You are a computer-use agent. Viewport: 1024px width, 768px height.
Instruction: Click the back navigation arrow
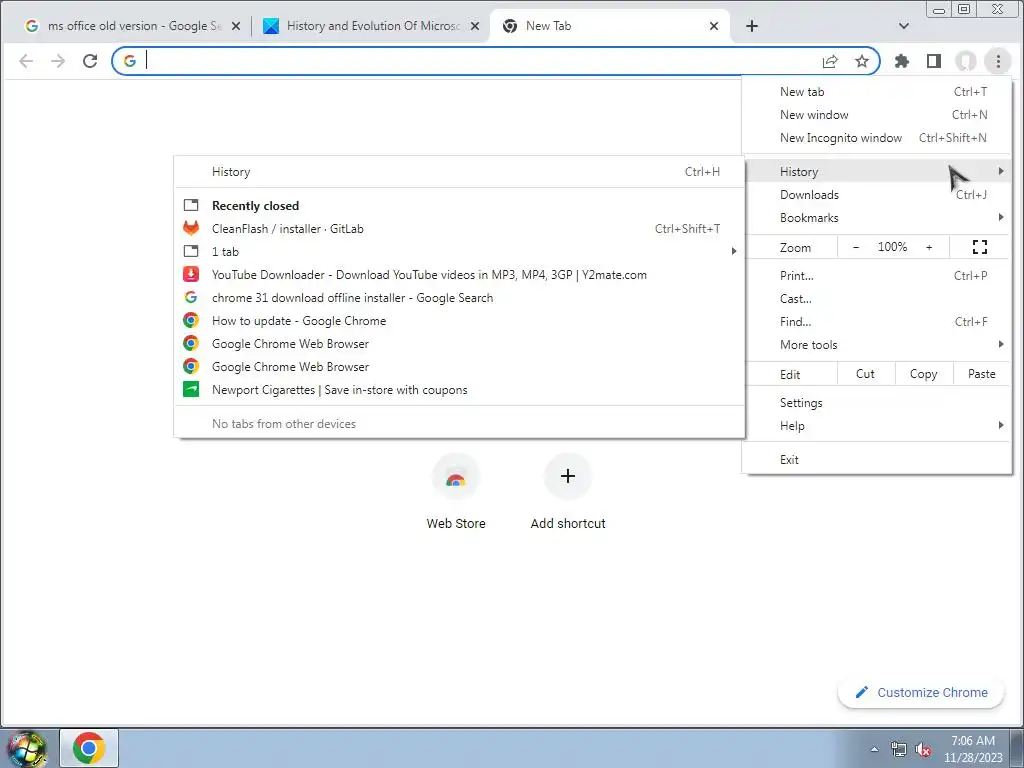(26, 61)
